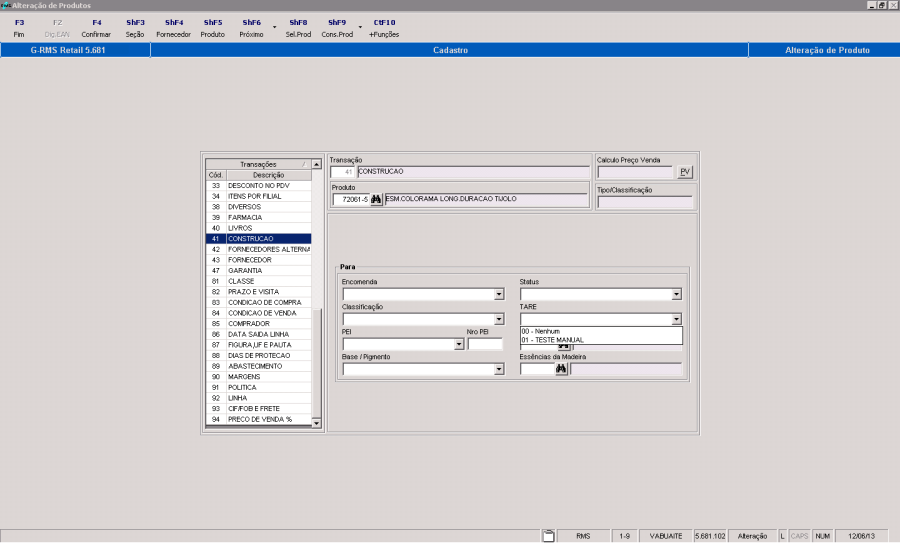Open ShF5 Produto function
Viewport: 900px width, 546px height.
click(x=212, y=28)
